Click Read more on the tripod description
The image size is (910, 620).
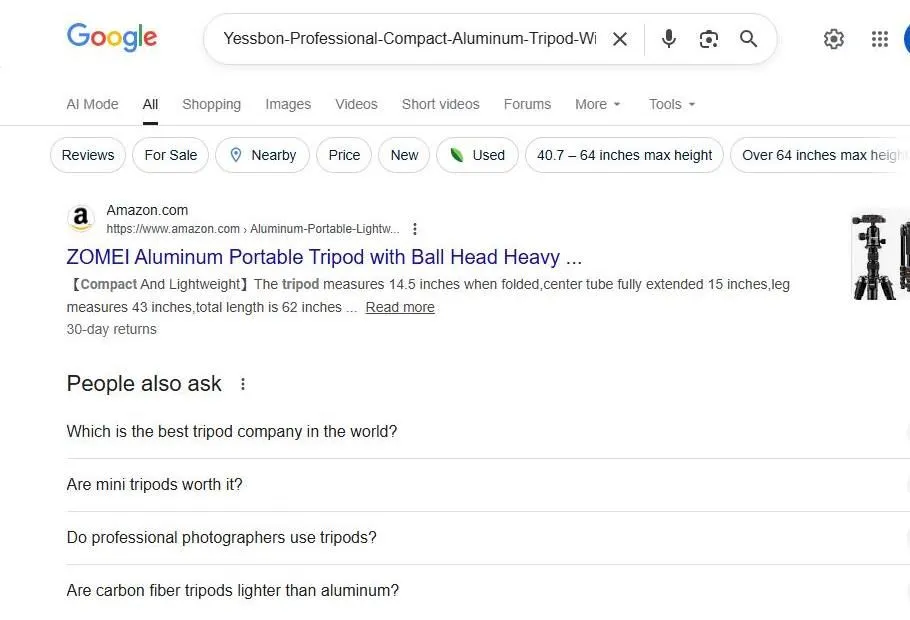(x=400, y=307)
